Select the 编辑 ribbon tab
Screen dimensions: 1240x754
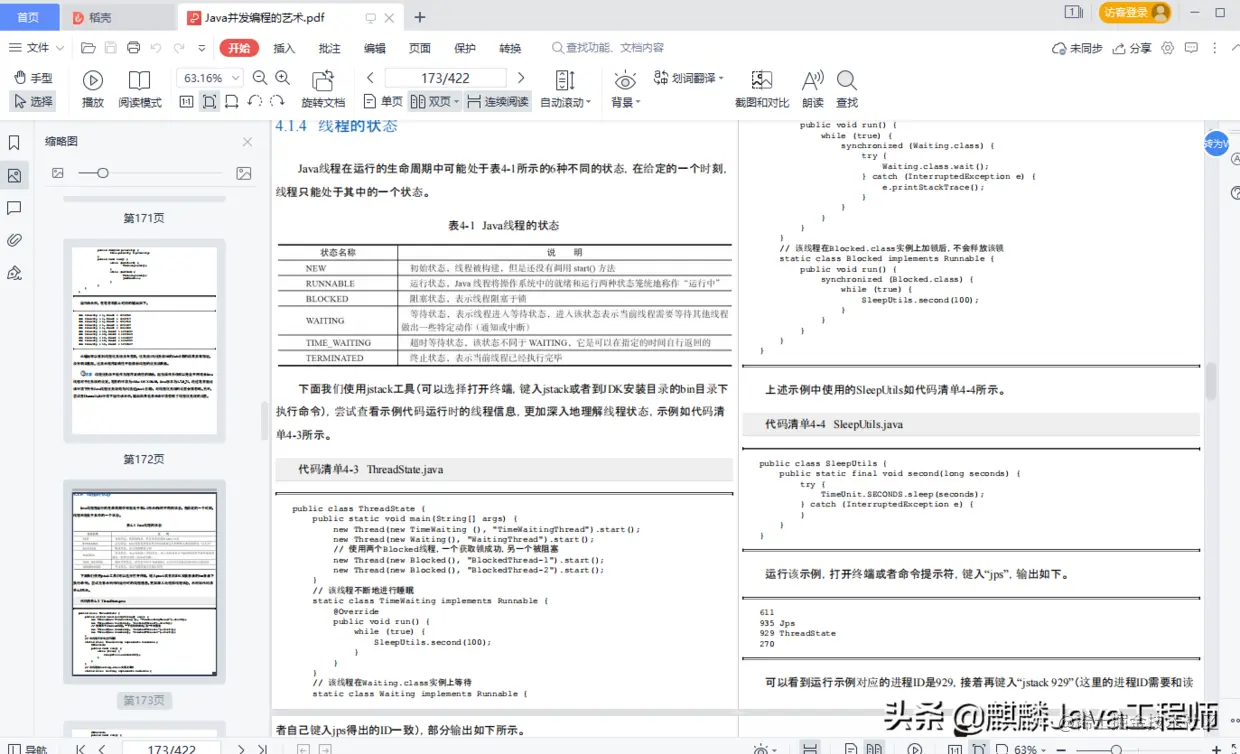(374, 48)
